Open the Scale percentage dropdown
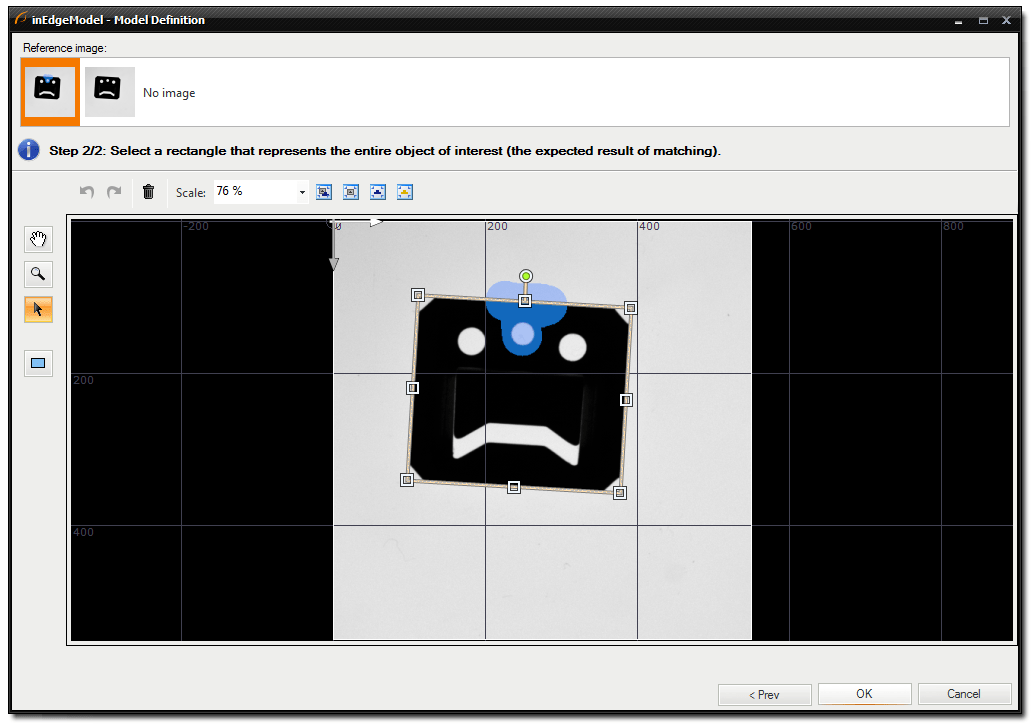 tap(300, 191)
